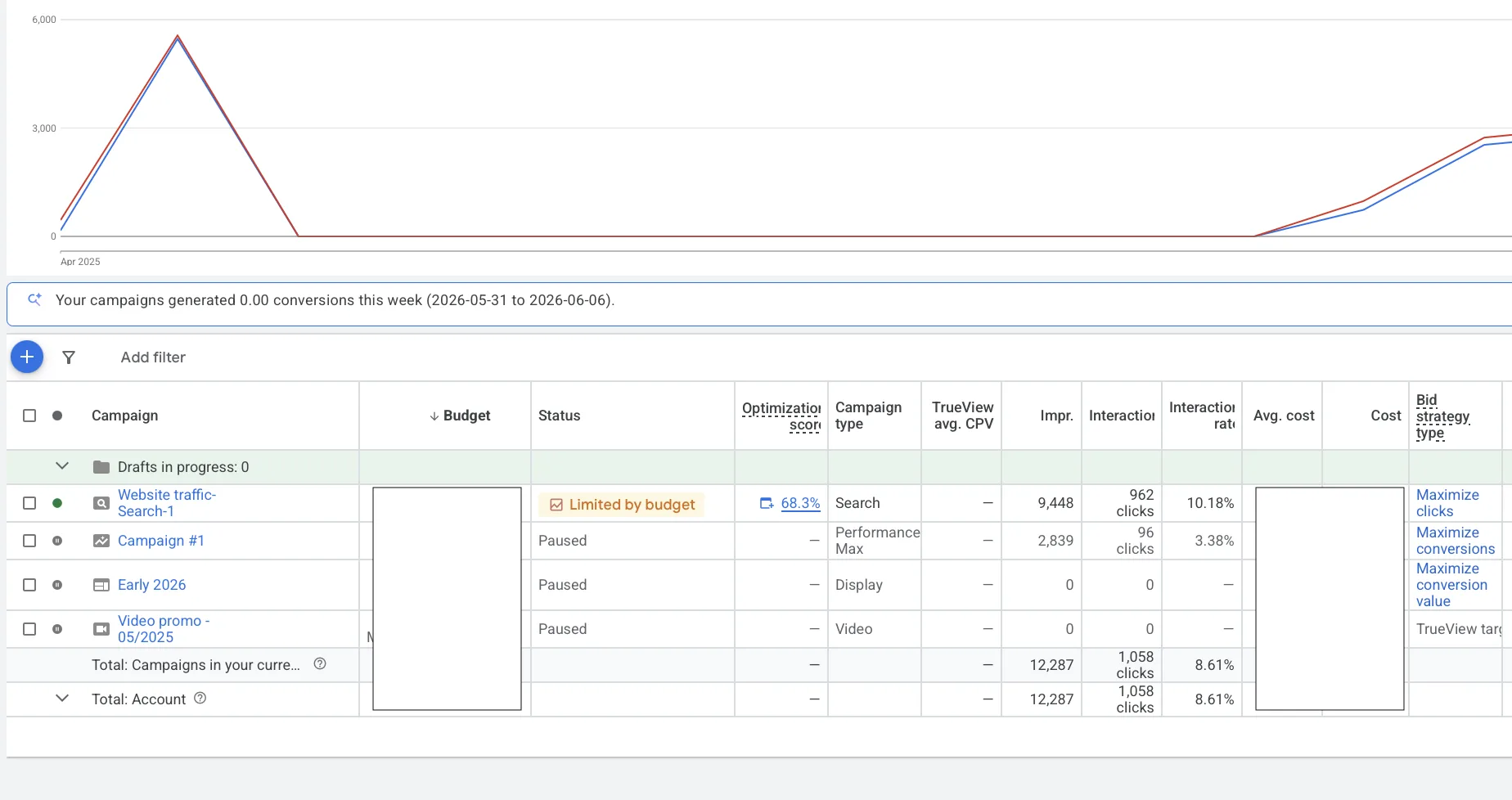Screen dimensions: 1512x800
Task: Open the filter funnel icon
Action: click(69, 357)
